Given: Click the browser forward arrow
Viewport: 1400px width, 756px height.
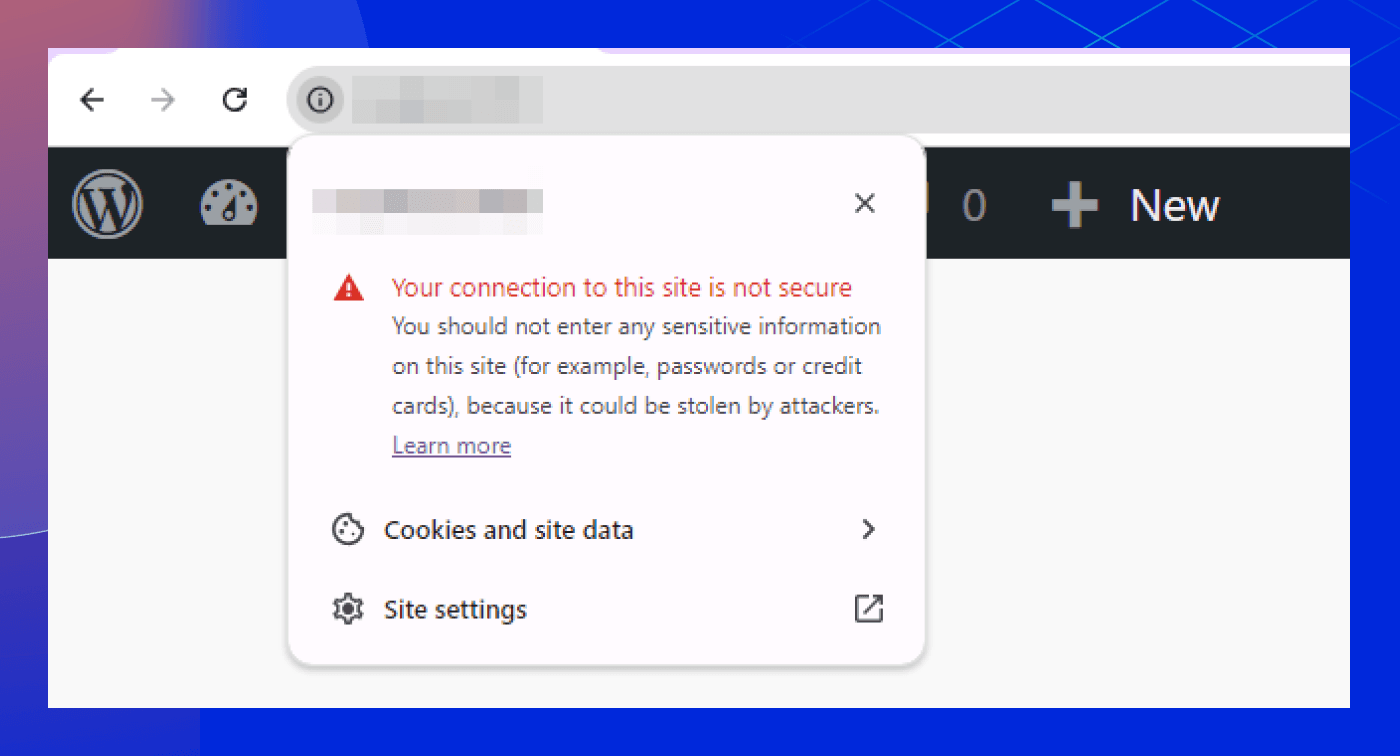Looking at the screenshot, I should click(163, 100).
